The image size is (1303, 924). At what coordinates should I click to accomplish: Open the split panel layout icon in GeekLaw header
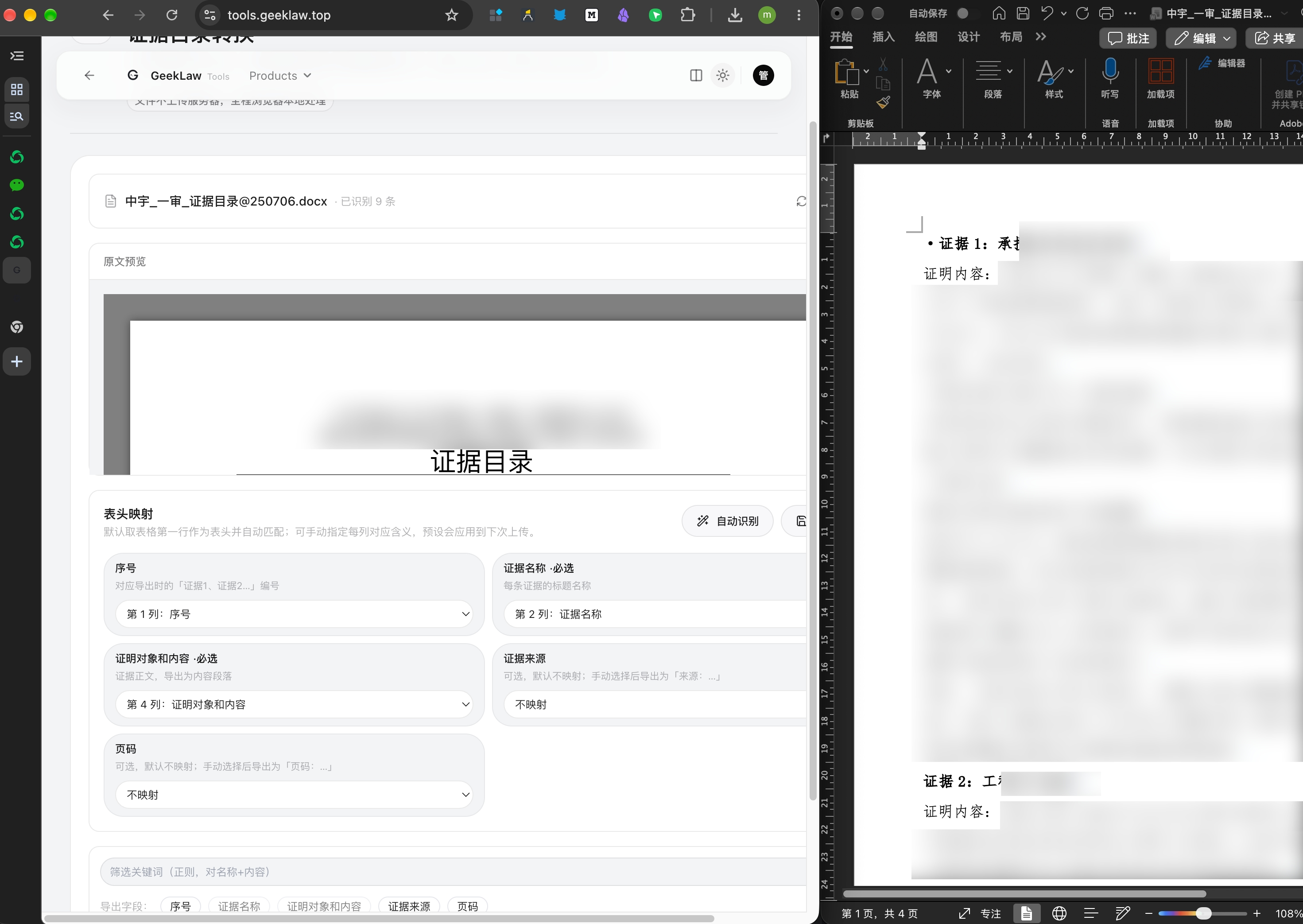696,75
